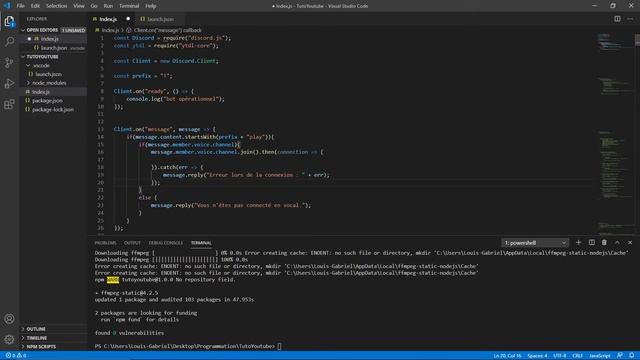Kill the terminal with trash icon

tap(604, 242)
